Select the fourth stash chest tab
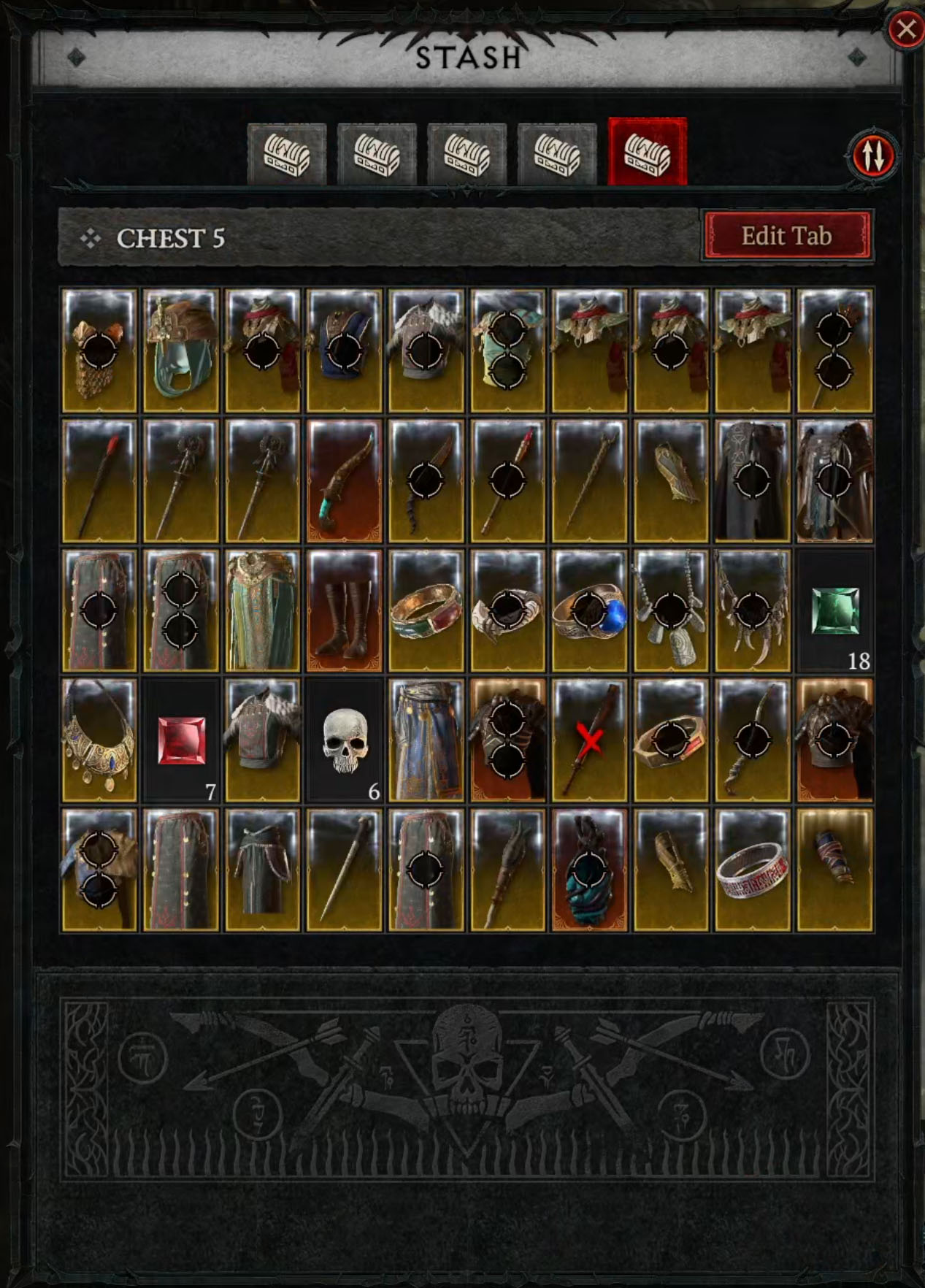Screen dimensions: 925x1288 click(x=557, y=154)
